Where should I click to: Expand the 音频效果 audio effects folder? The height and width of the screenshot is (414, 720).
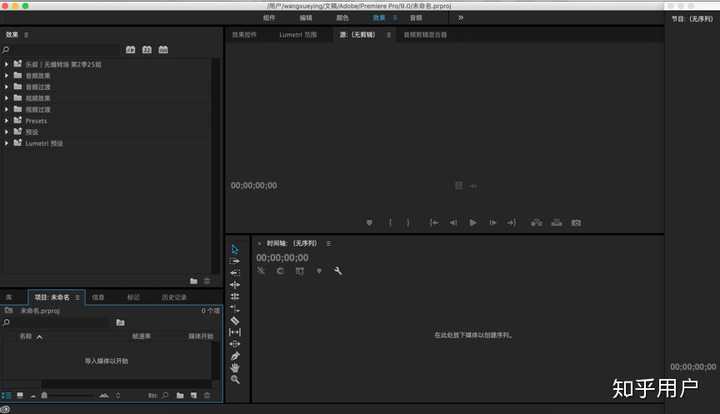pyautogui.click(x=6, y=76)
